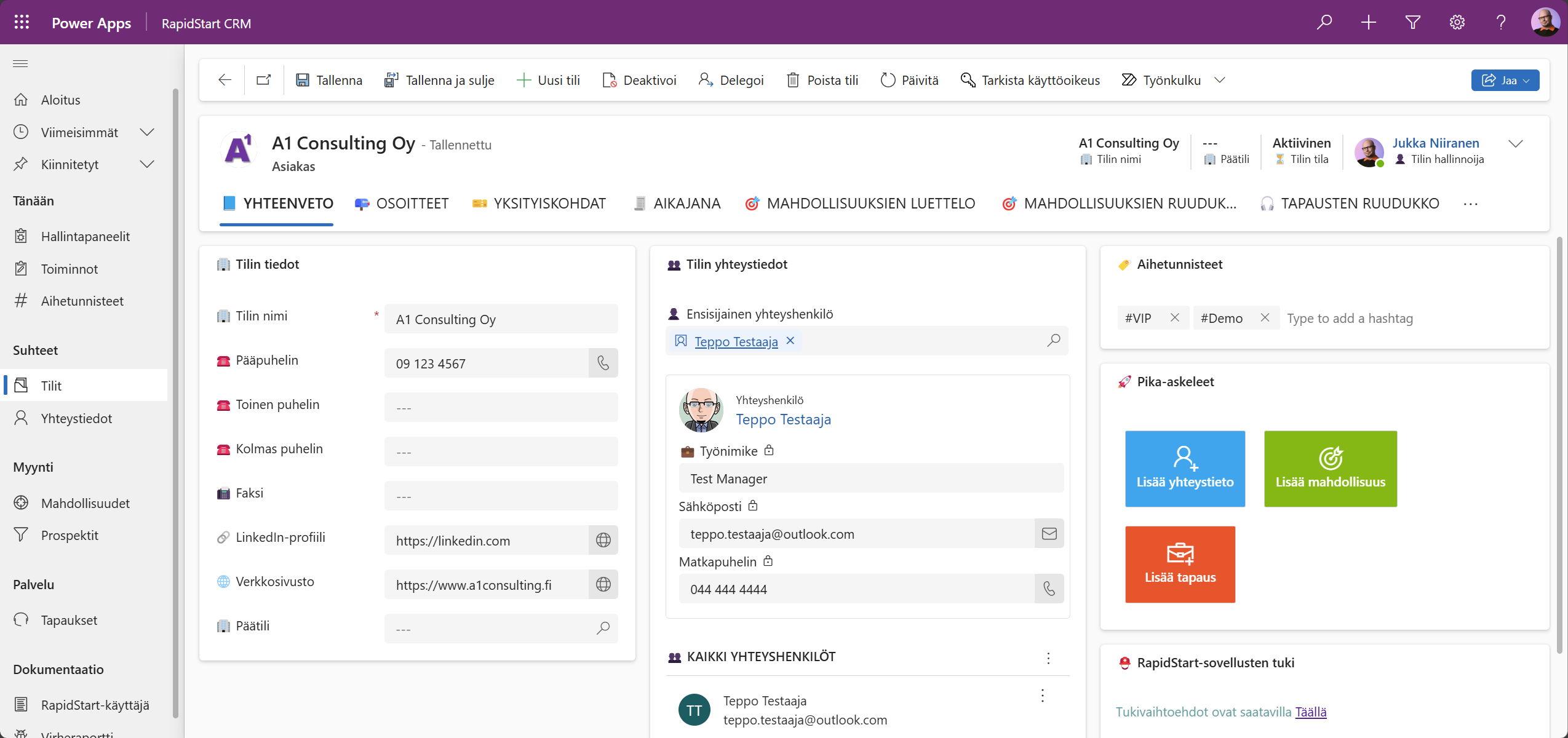Viewport: 1568px width, 738px height.
Task: Open search with the magnifier icon in top bar
Action: tap(1324, 22)
